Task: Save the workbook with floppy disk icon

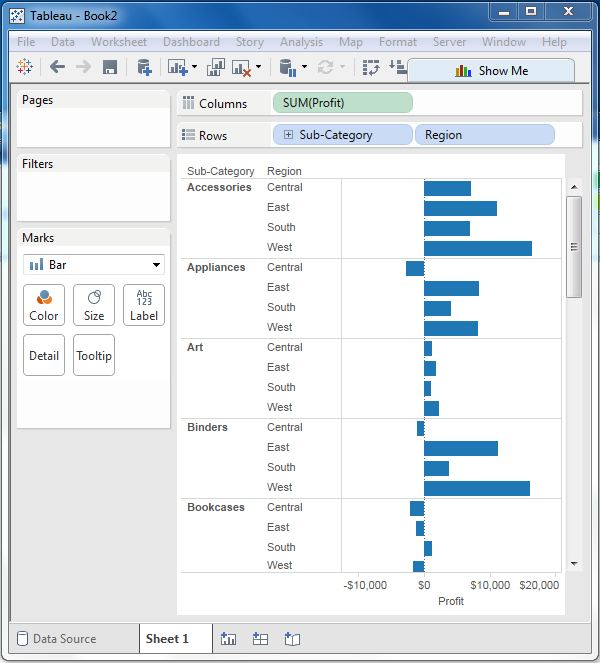Action: click(110, 68)
